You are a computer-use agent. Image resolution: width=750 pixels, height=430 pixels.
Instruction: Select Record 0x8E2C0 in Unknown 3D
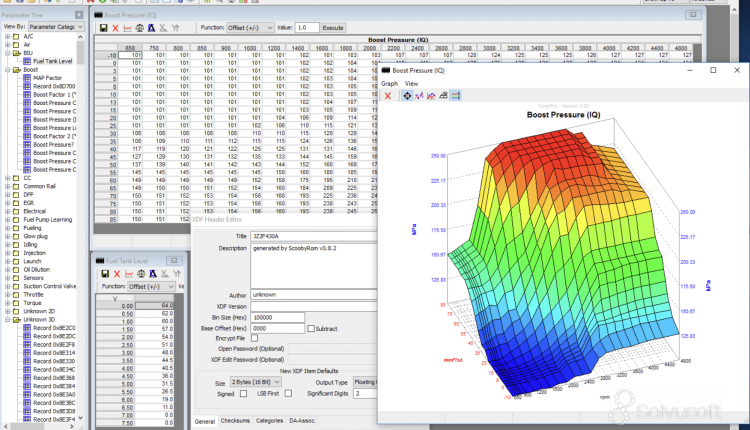(54, 328)
